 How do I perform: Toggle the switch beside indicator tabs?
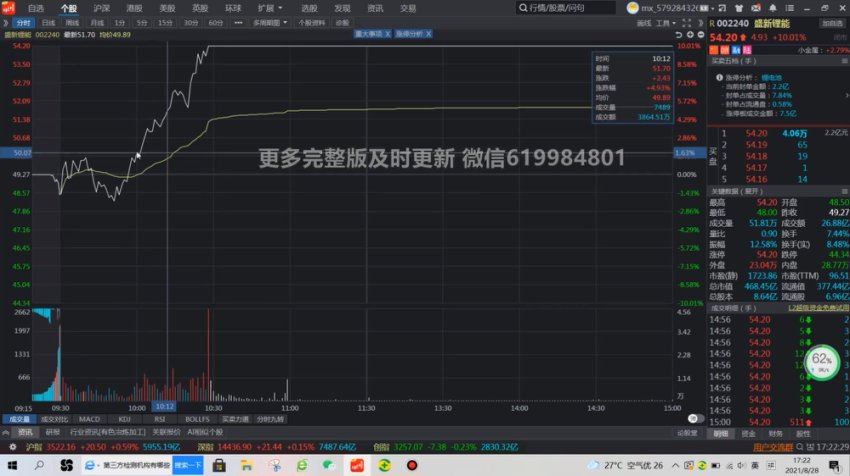point(696,419)
